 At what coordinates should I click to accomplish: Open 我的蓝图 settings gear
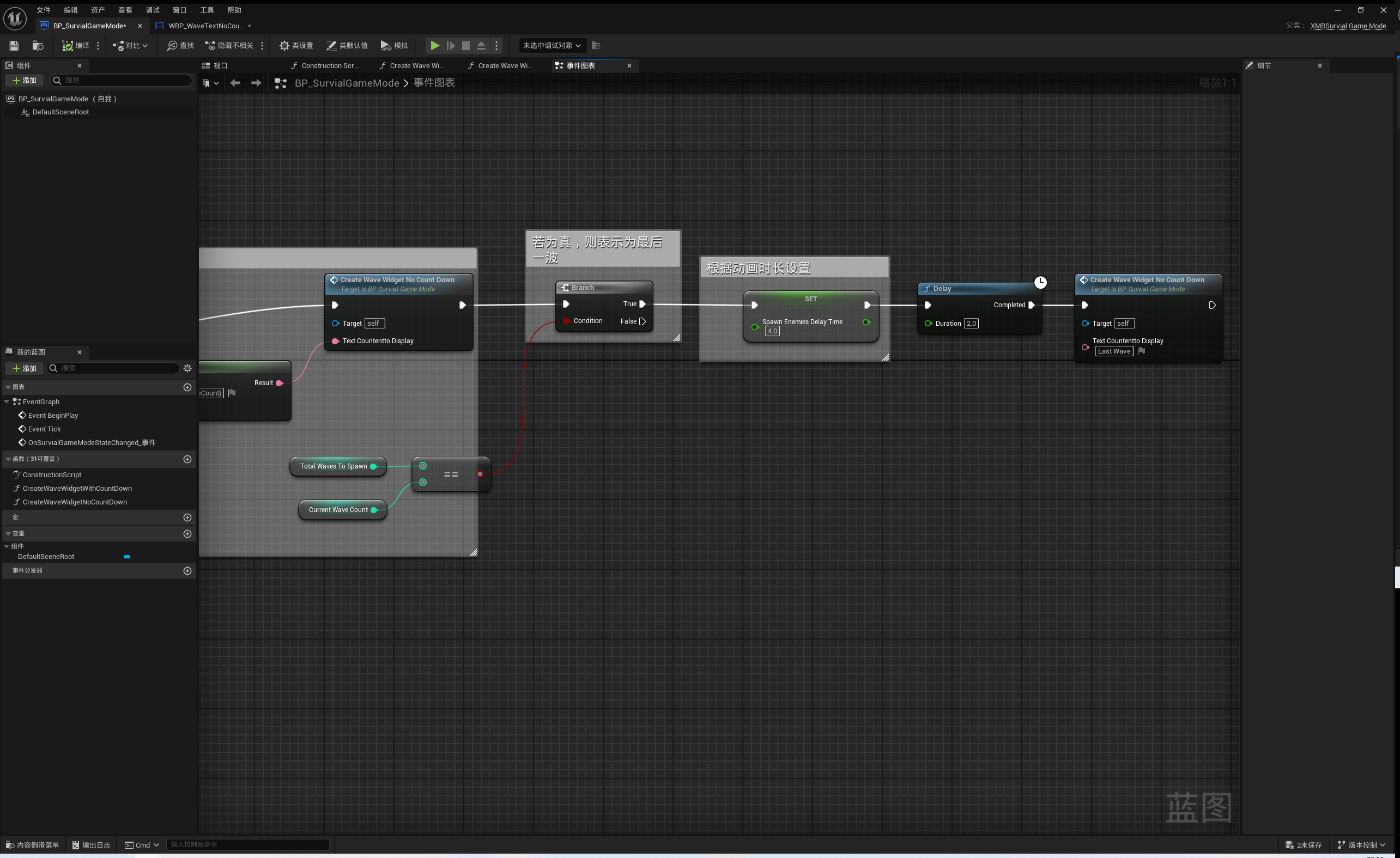coord(187,368)
